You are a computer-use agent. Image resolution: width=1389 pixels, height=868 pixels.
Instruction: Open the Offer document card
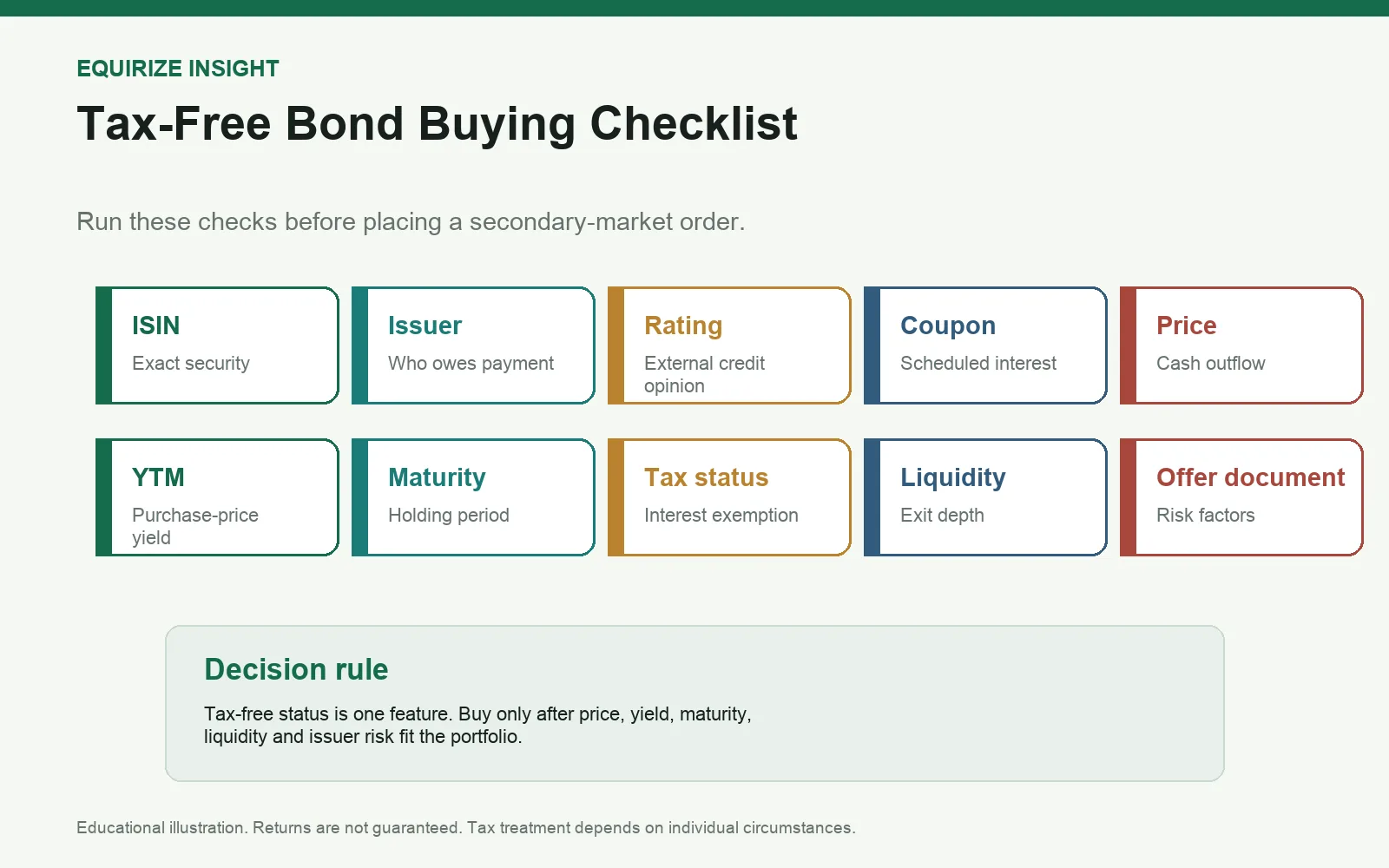click(x=1241, y=497)
